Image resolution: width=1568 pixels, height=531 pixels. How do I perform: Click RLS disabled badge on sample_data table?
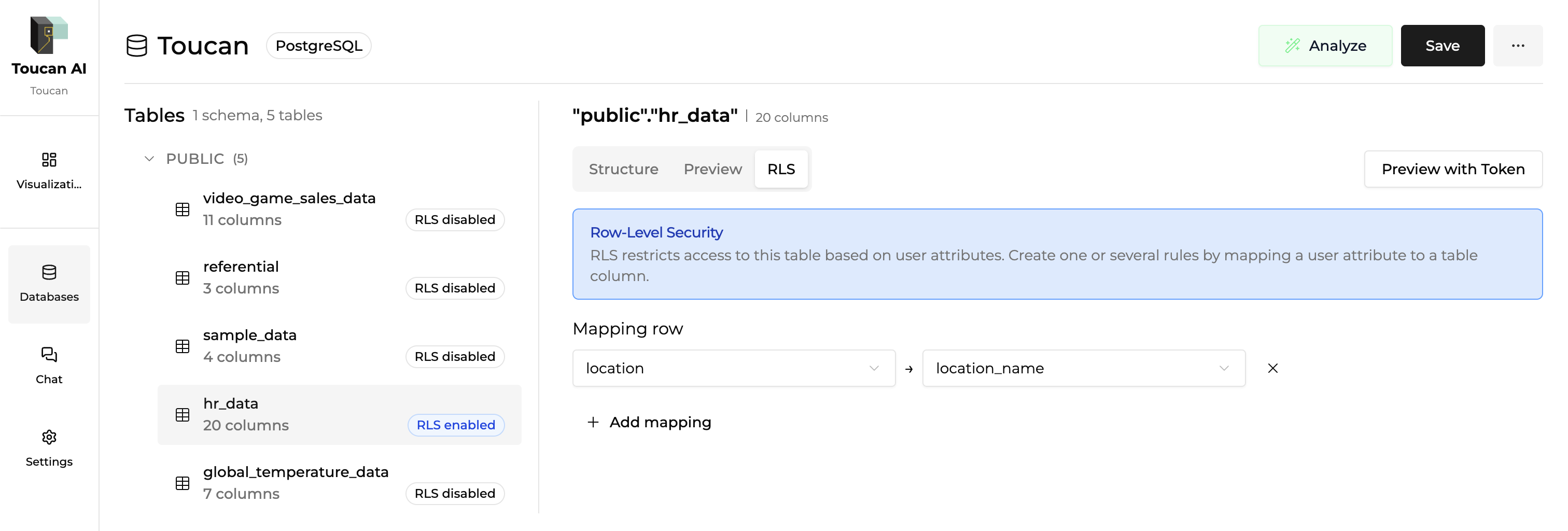pos(454,356)
